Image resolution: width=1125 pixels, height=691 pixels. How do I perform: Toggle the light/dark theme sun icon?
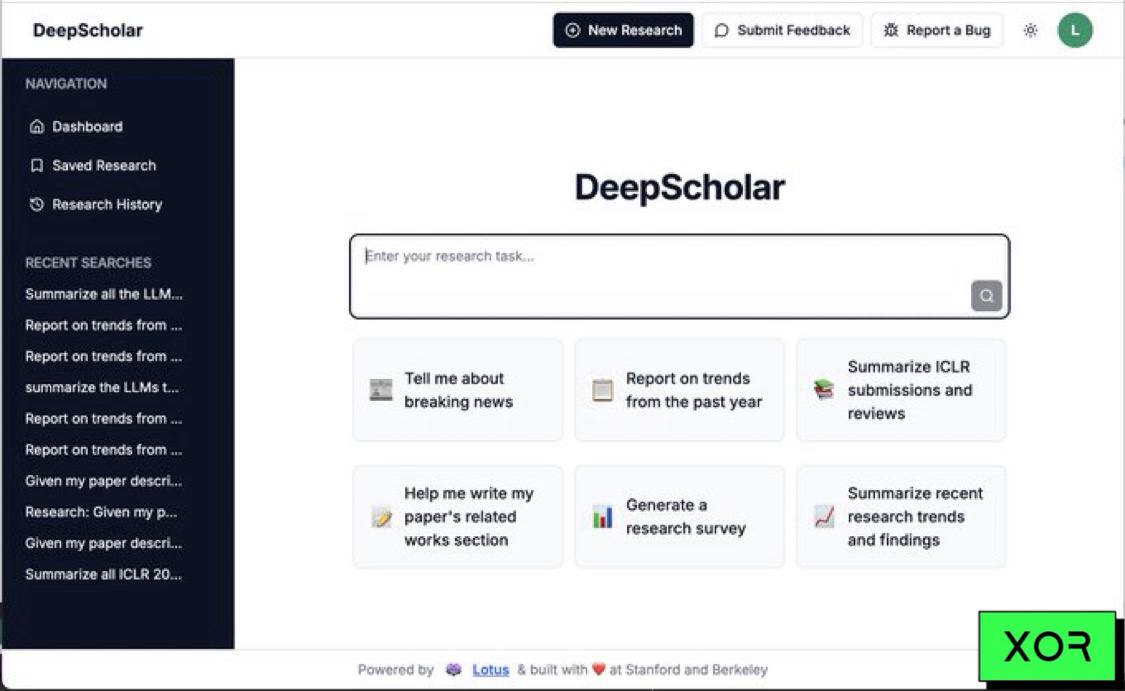1030,31
